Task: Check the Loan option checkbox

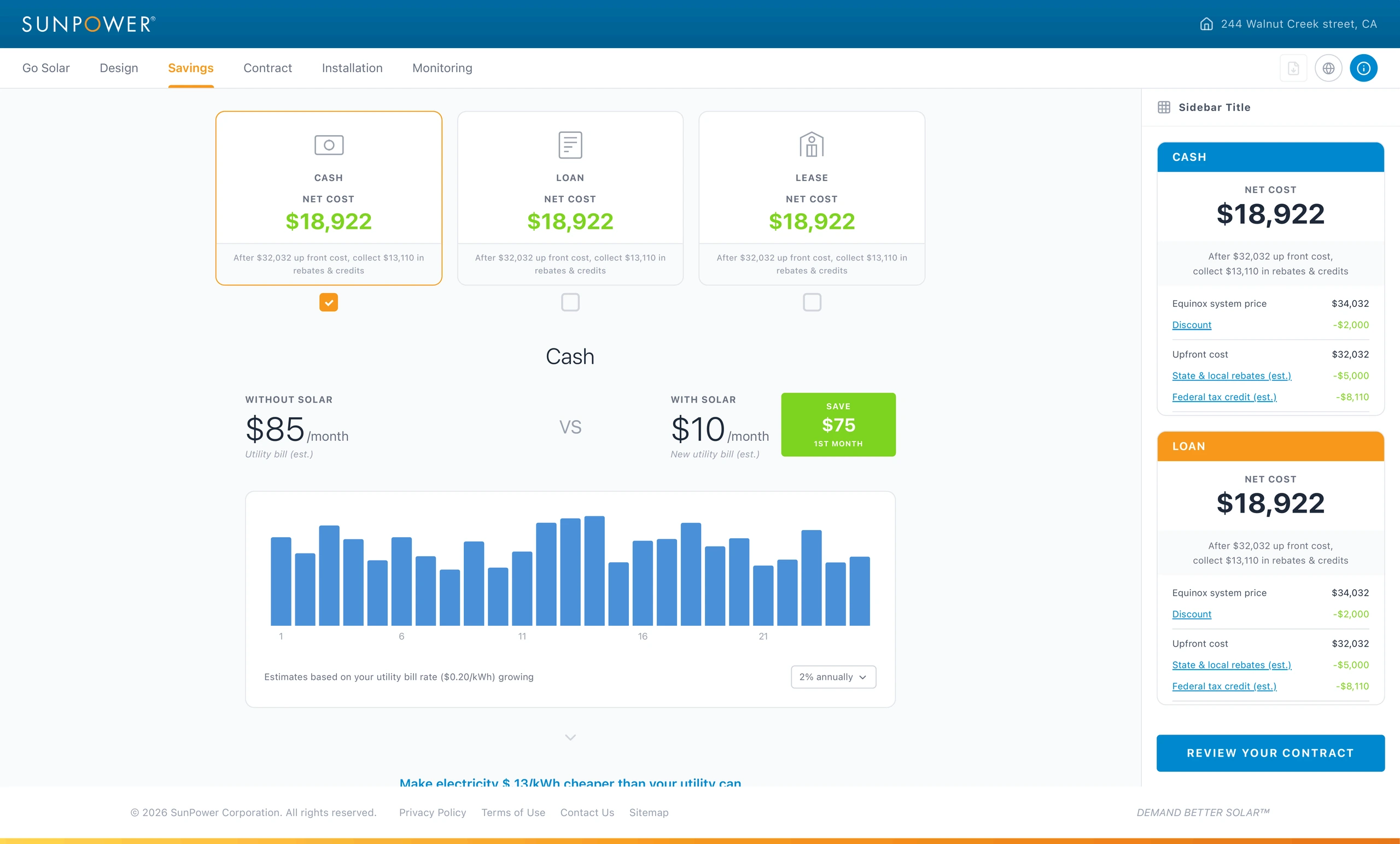Action: 570,302
